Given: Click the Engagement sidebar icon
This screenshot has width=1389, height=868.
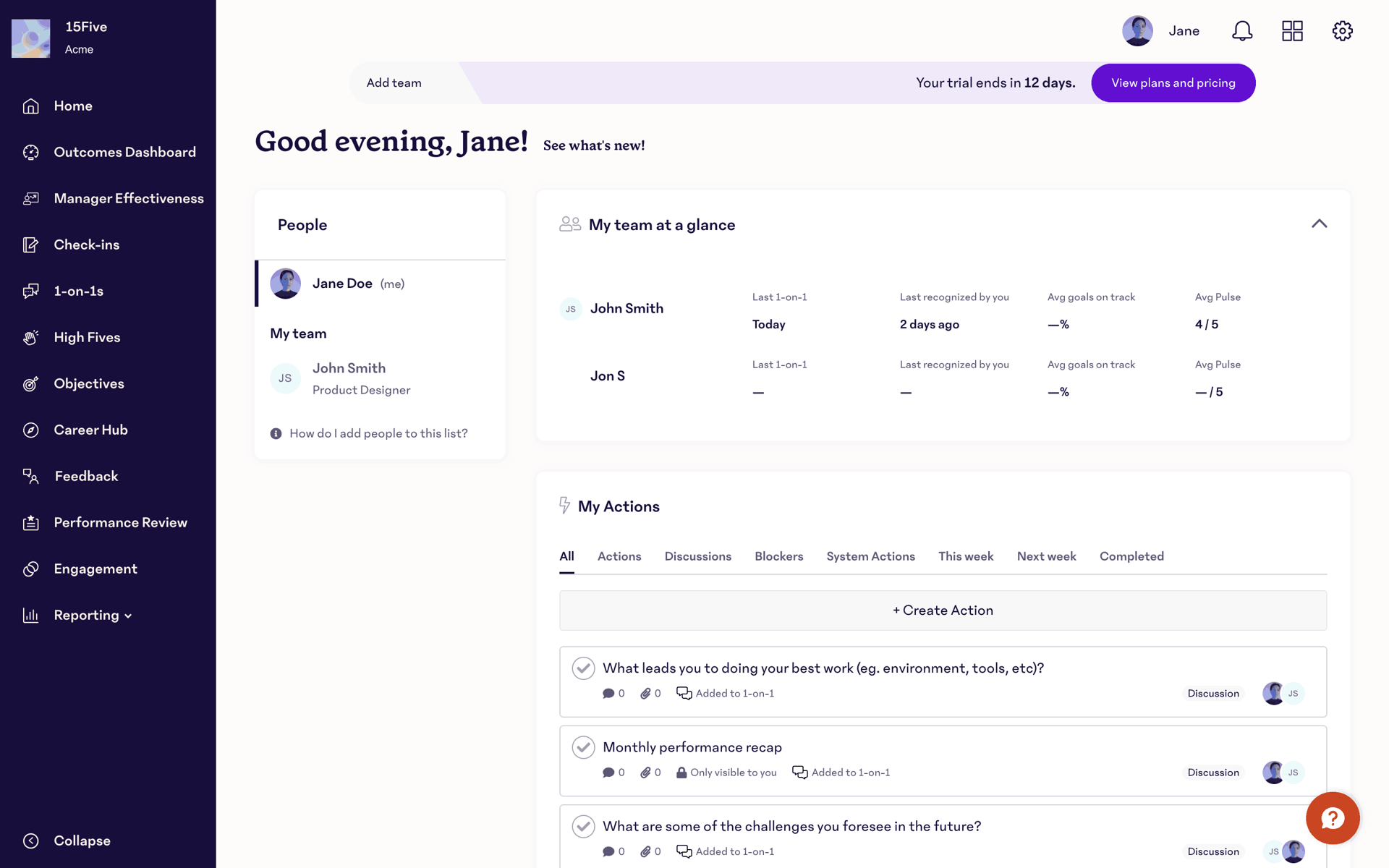Looking at the screenshot, I should click(30, 569).
